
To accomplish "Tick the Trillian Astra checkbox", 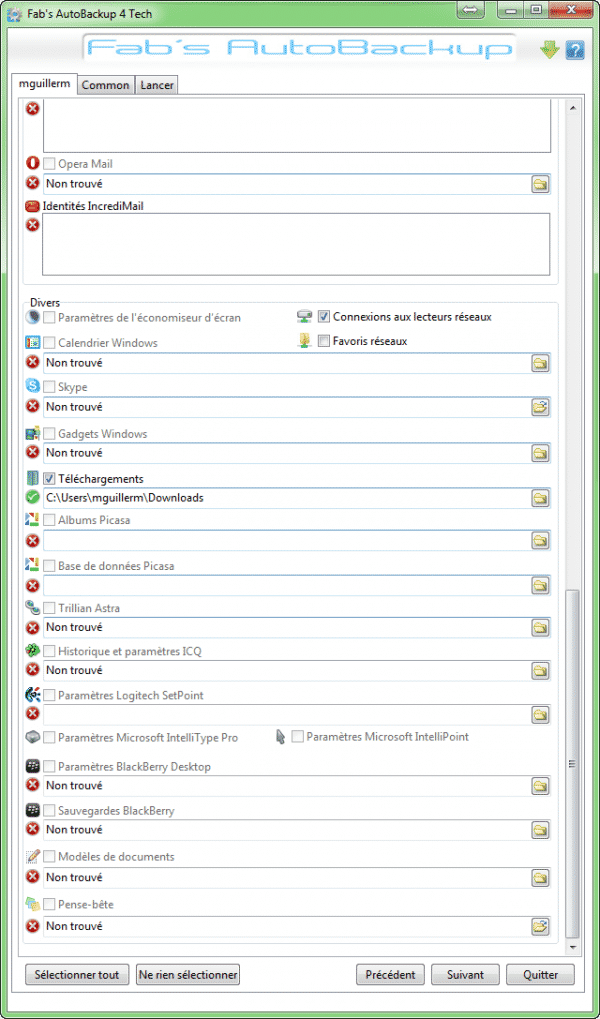I will pyautogui.click(x=49, y=608).
